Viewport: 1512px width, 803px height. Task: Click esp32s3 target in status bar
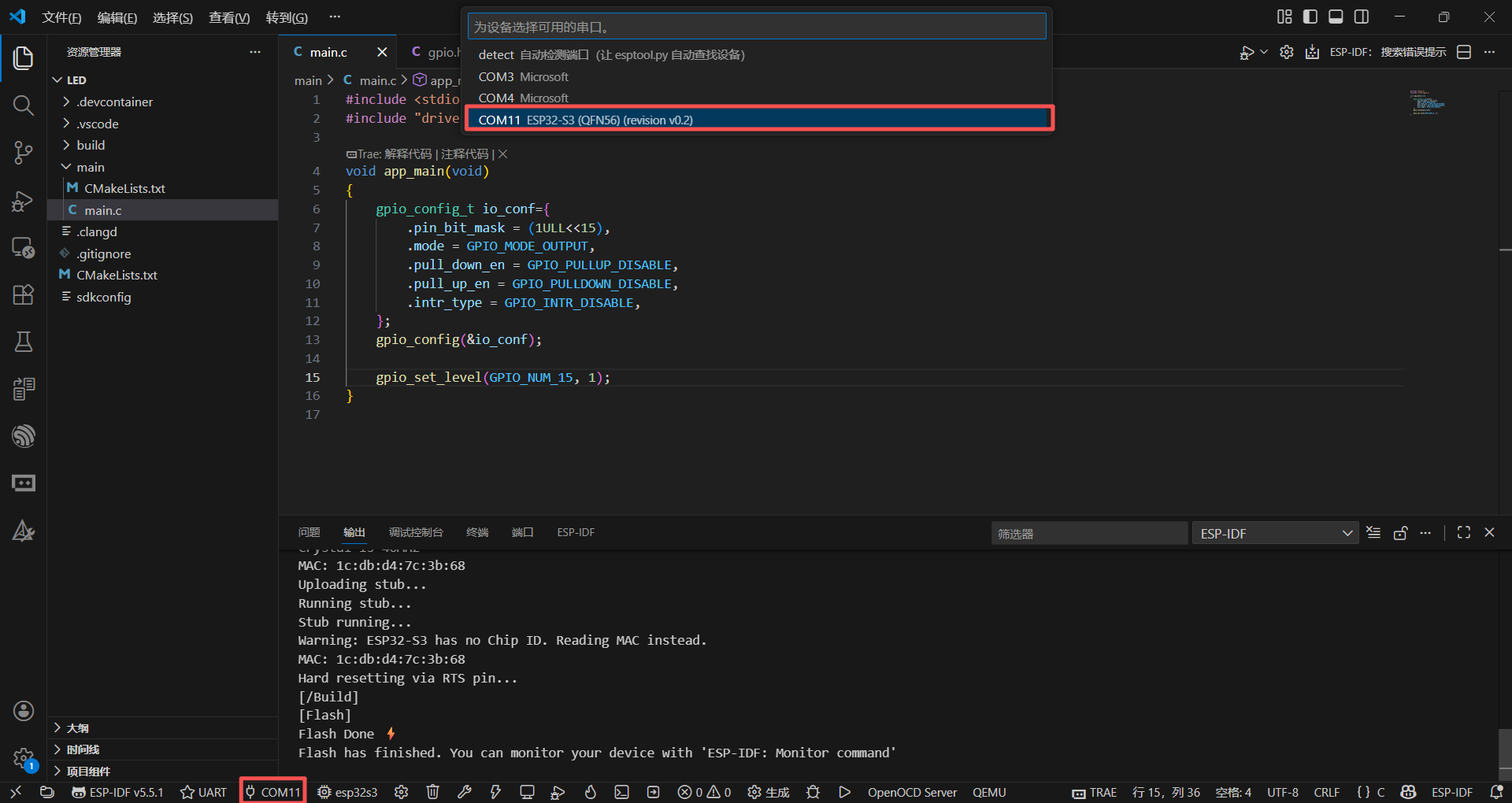(x=347, y=792)
